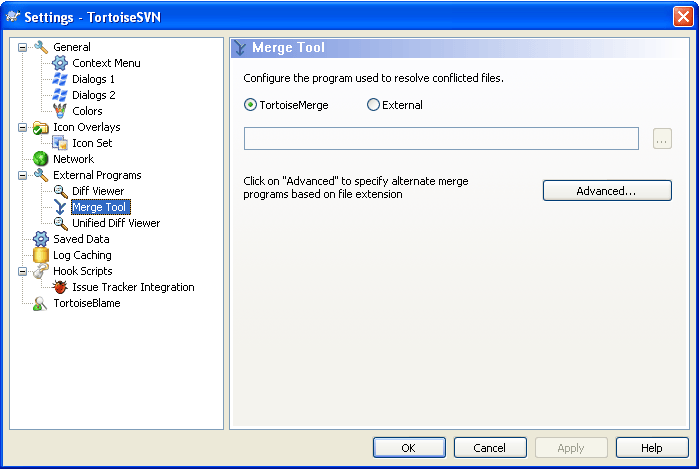699x470 pixels.
Task: Open the Advanced merge programs dialog
Action: [x=607, y=191]
